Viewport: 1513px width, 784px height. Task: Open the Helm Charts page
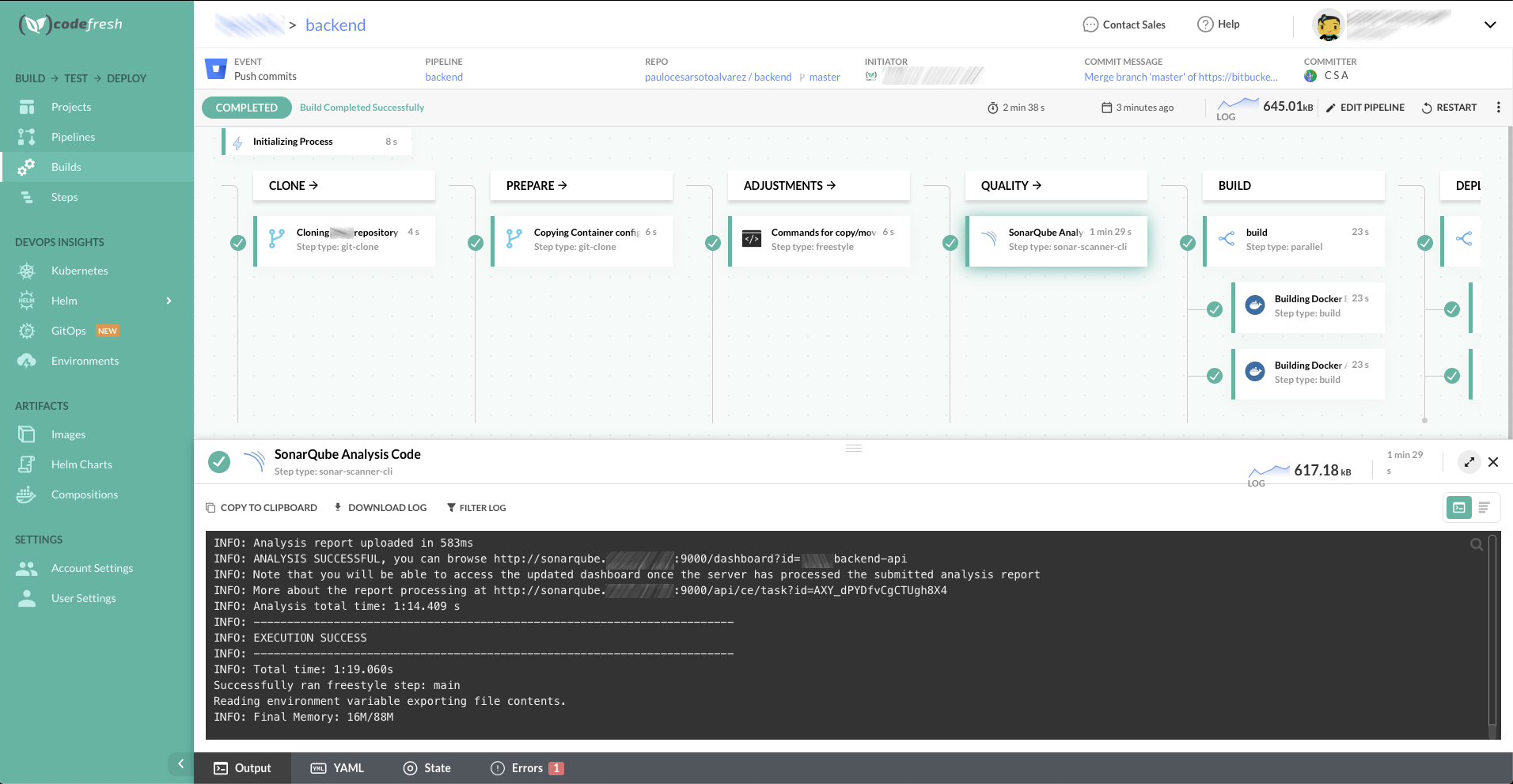(82, 464)
